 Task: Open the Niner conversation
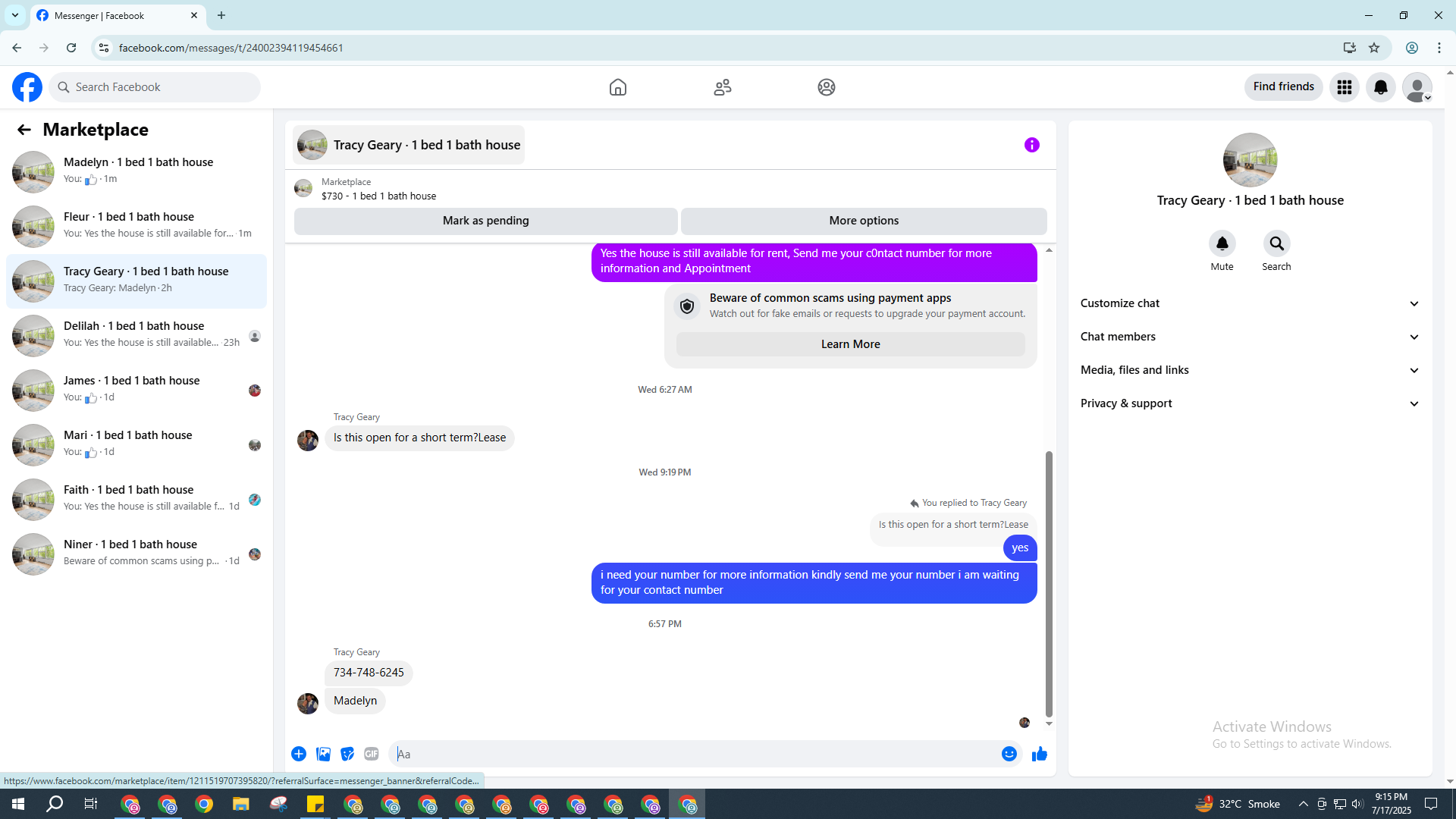point(136,554)
